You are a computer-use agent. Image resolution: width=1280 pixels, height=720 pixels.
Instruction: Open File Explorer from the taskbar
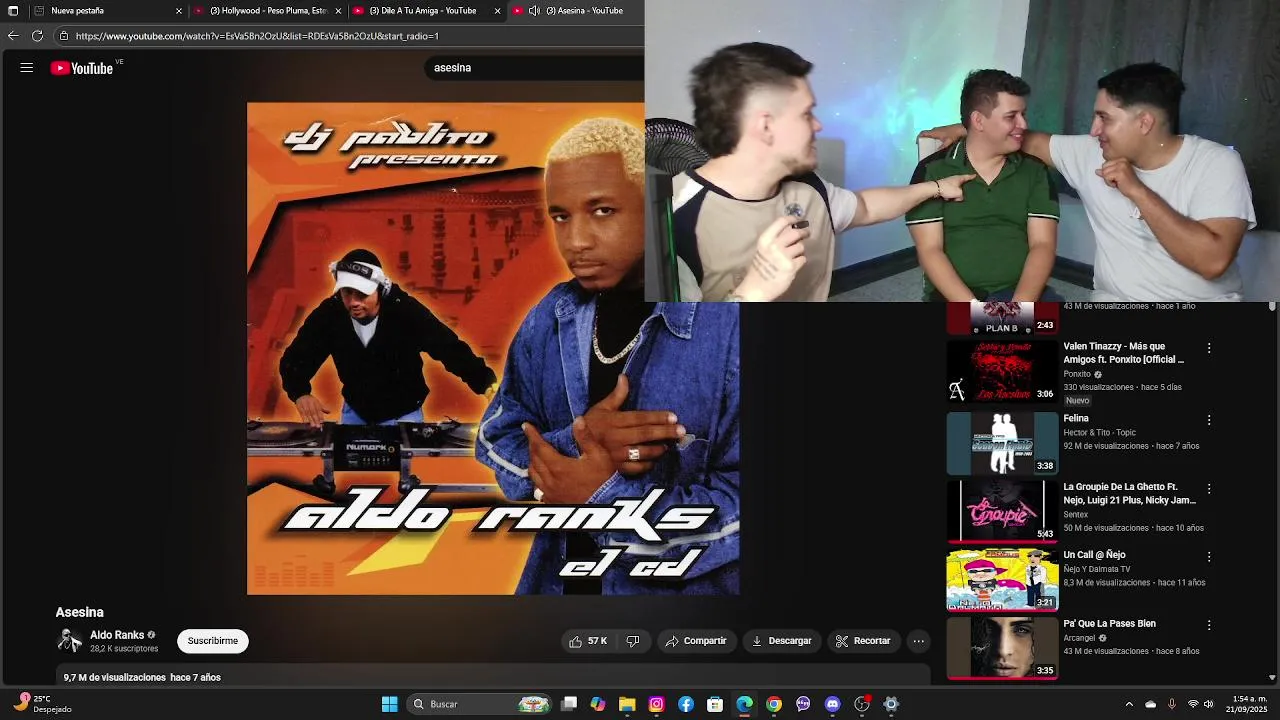point(627,704)
